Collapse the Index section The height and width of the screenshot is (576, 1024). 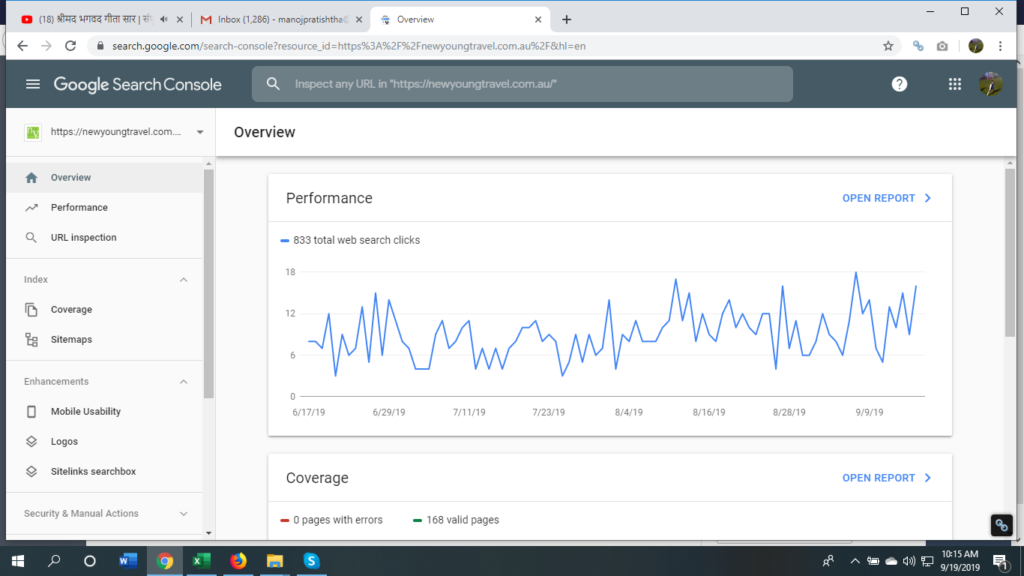[183, 280]
